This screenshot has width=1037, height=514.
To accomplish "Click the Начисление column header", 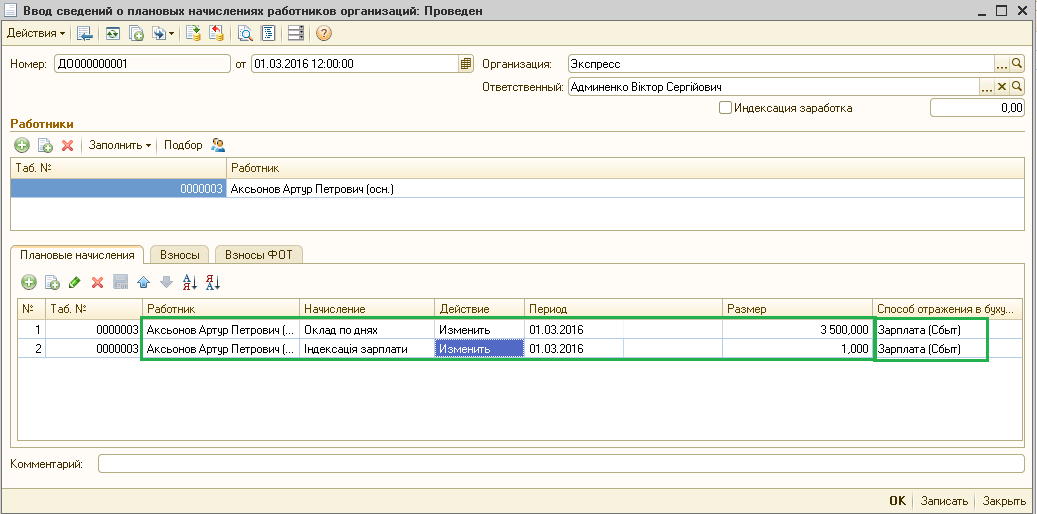I will [367, 309].
